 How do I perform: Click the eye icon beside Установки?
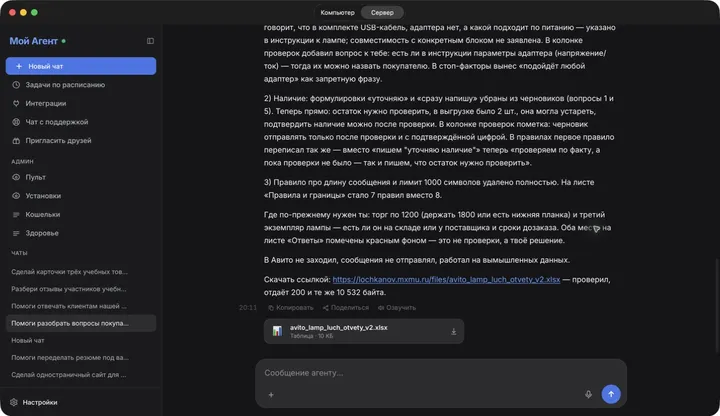coord(16,196)
